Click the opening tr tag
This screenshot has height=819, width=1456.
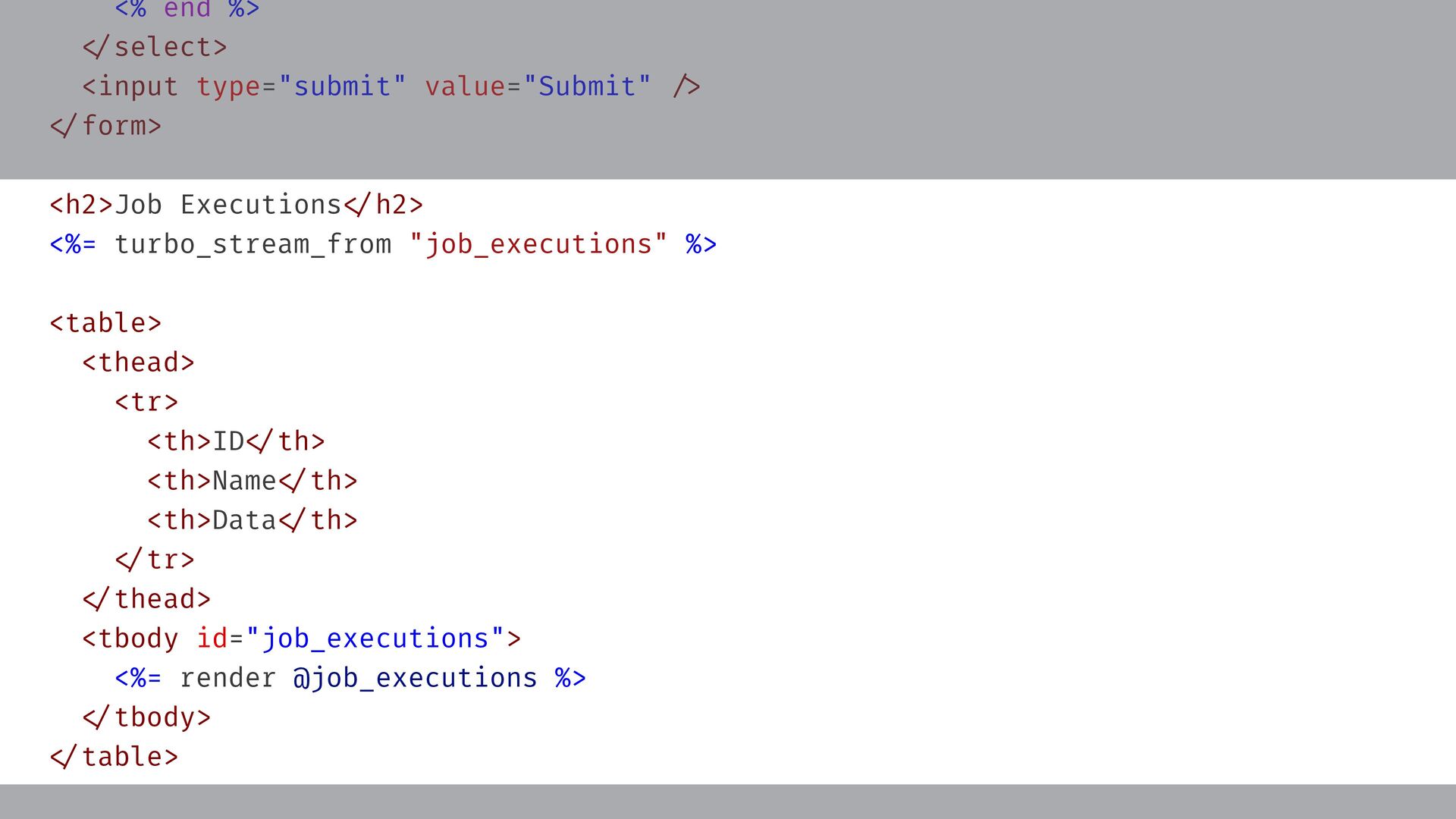[146, 402]
